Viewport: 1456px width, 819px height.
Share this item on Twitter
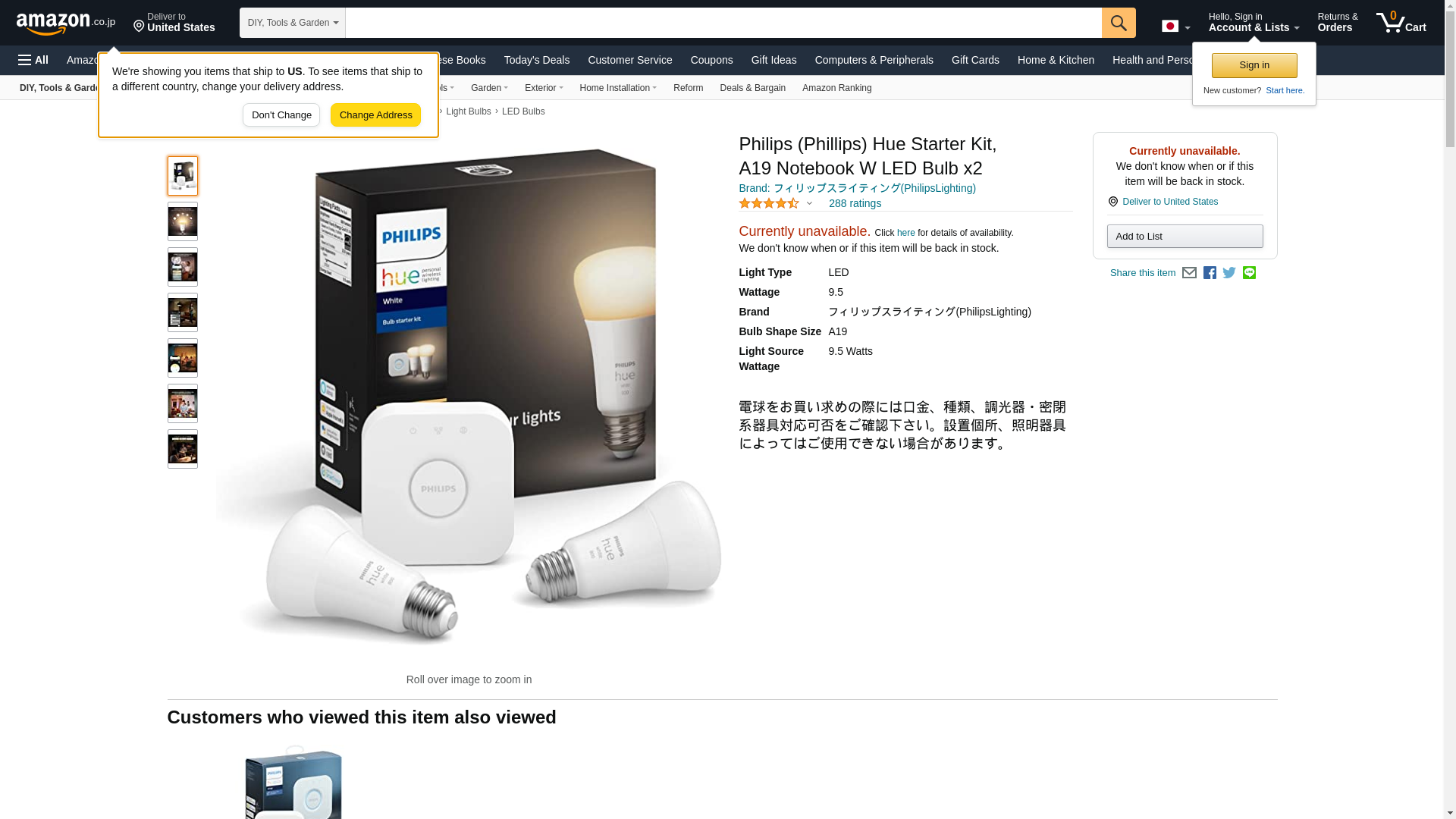[1229, 273]
